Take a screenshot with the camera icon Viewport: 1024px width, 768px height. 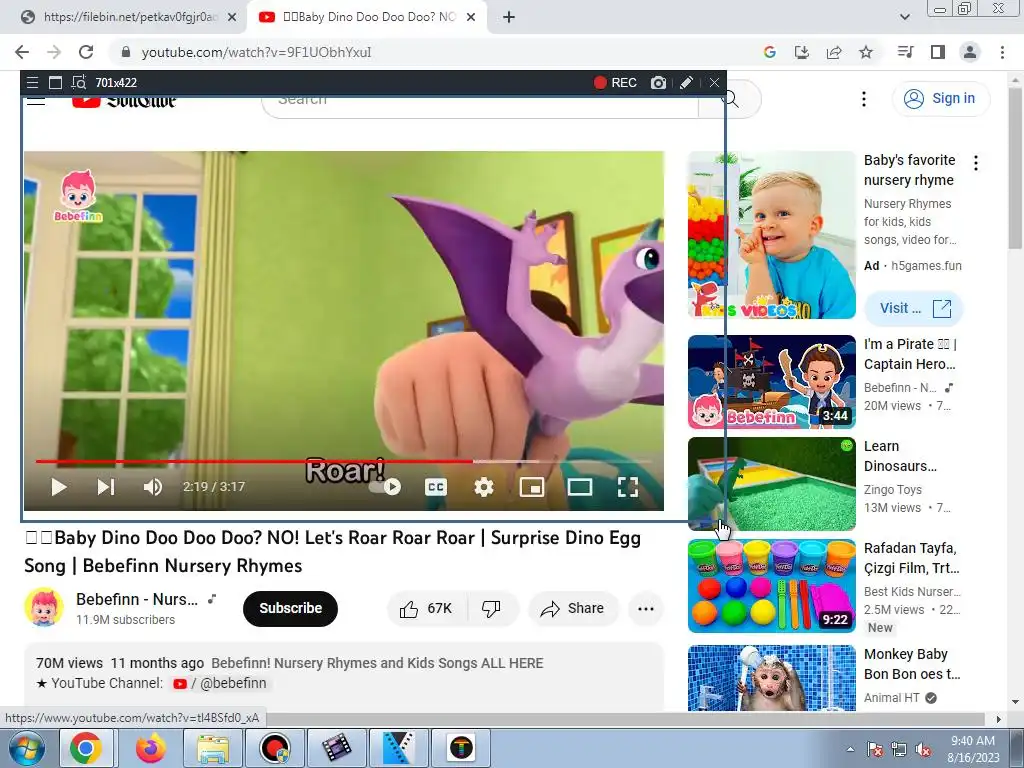(x=658, y=83)
